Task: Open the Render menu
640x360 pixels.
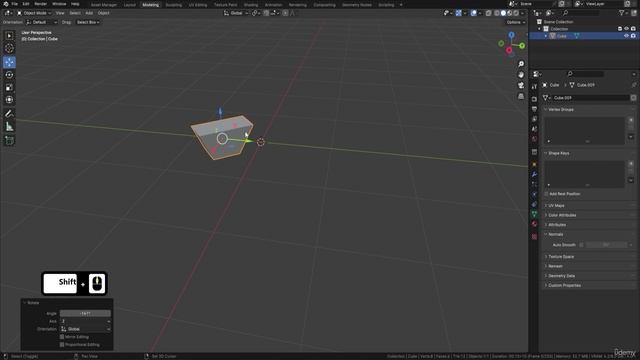Action: tap(40, 4)
